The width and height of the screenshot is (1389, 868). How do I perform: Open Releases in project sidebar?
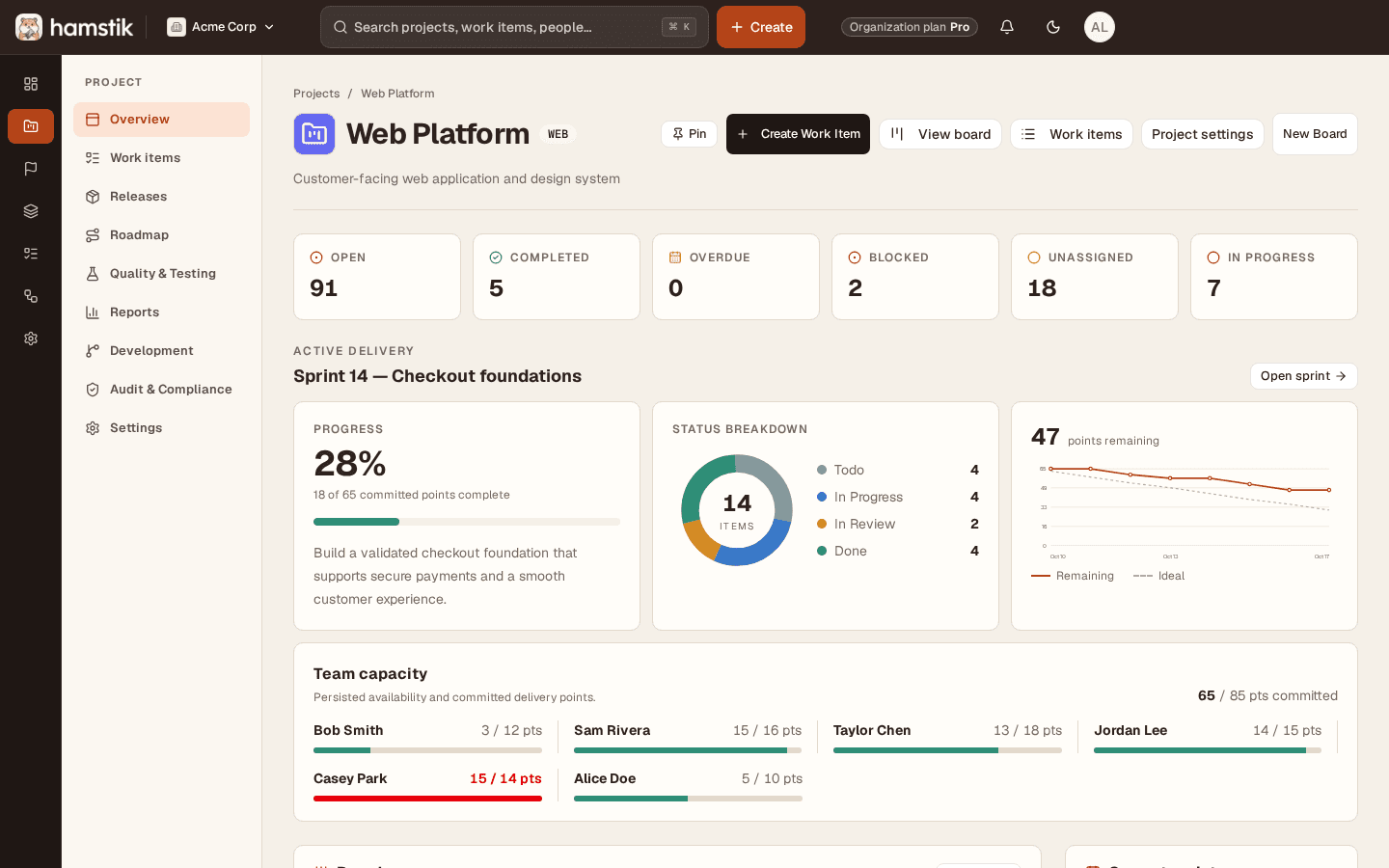[161, 197]
